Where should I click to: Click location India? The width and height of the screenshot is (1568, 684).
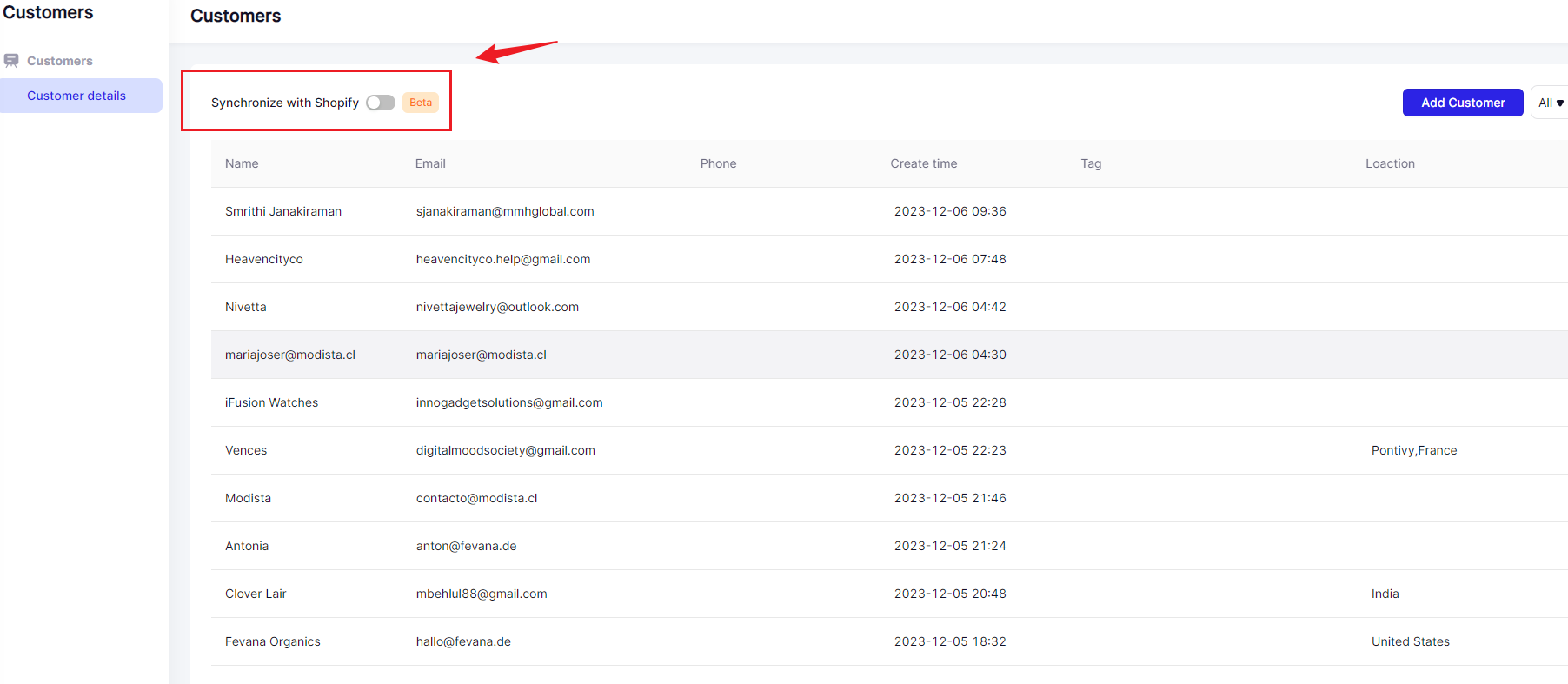(x=1385, y=594)
